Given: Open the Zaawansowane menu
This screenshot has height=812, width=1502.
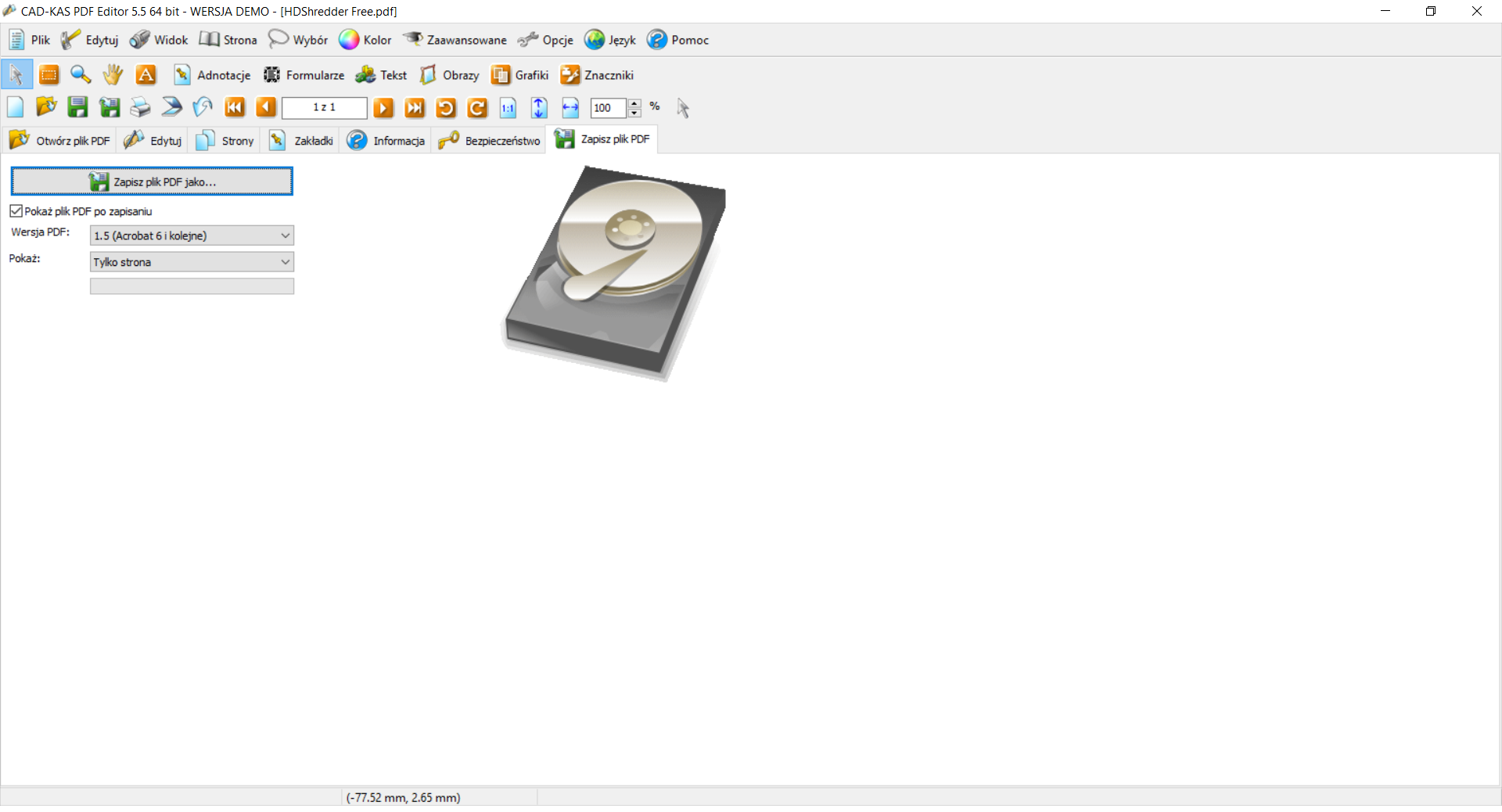Looking at the screenshot, I should 455,40.
